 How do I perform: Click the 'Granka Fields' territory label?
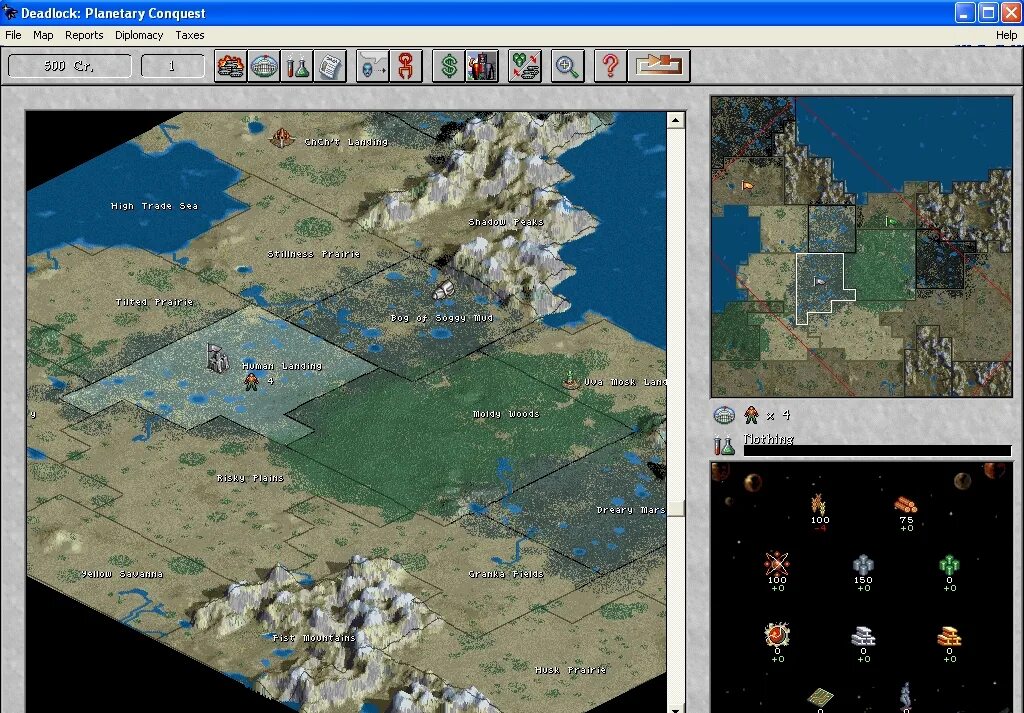coord(506,574)
